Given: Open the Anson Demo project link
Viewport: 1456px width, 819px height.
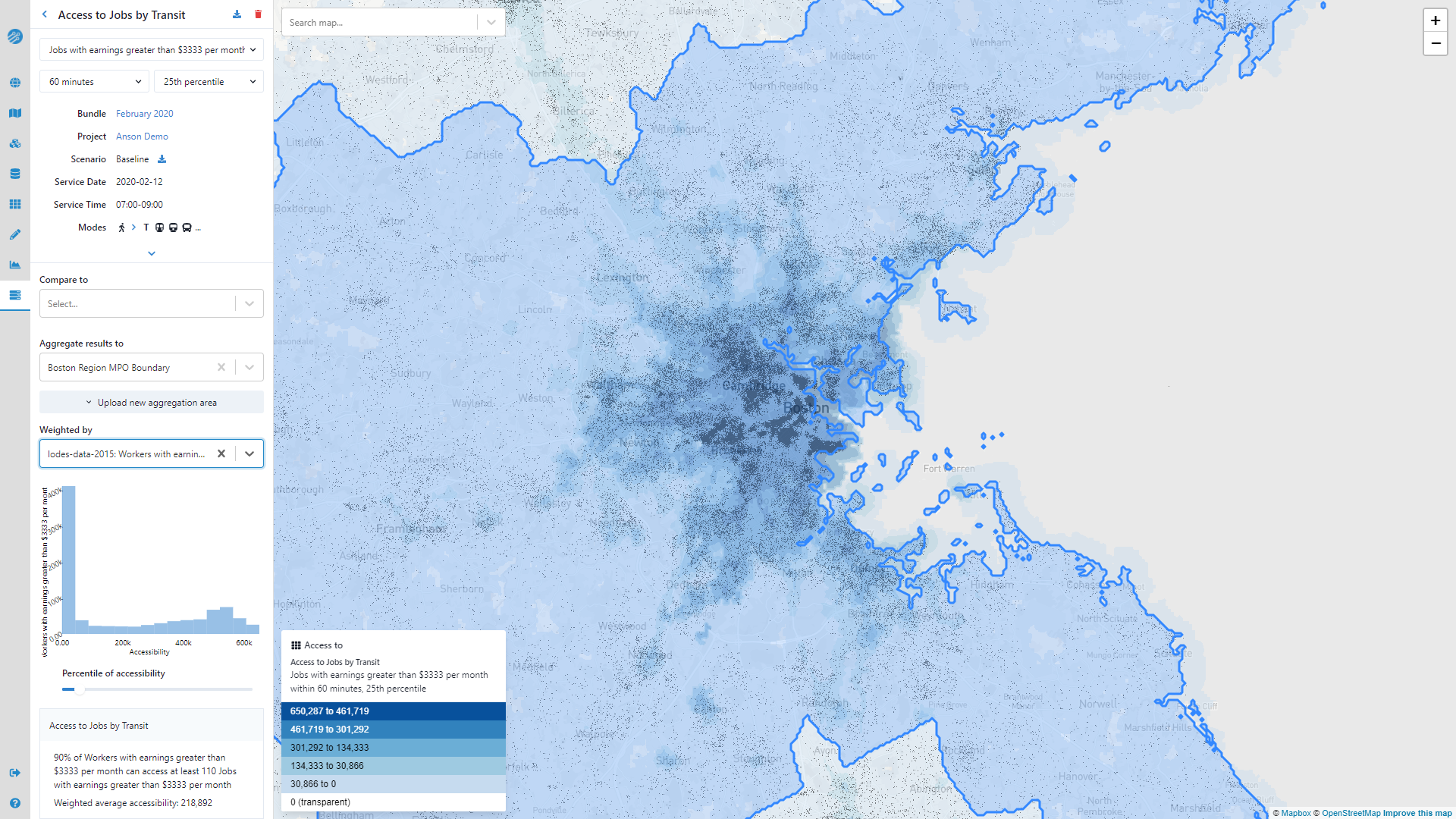Looking at the screenshot, I should (140, 136).
